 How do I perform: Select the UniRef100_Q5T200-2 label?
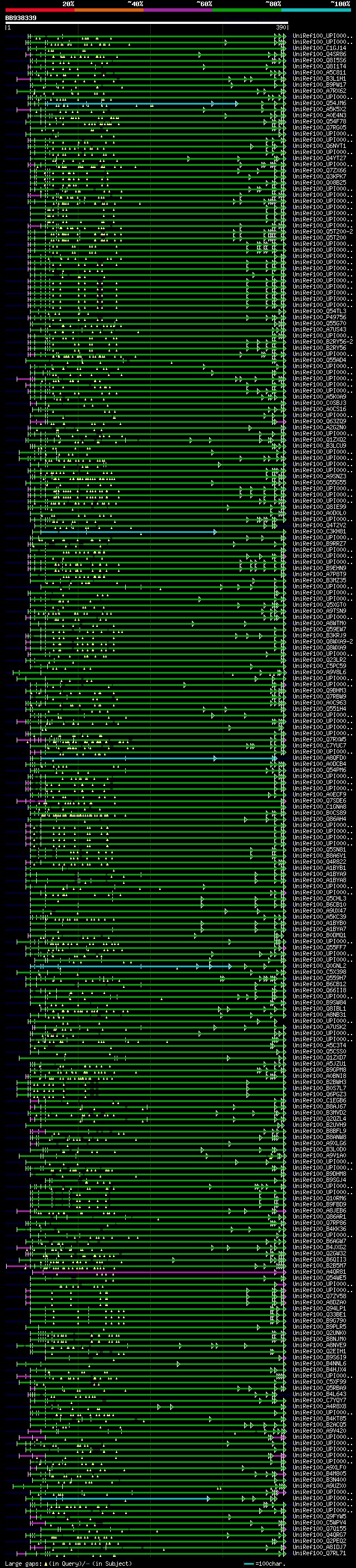point(323,232)
